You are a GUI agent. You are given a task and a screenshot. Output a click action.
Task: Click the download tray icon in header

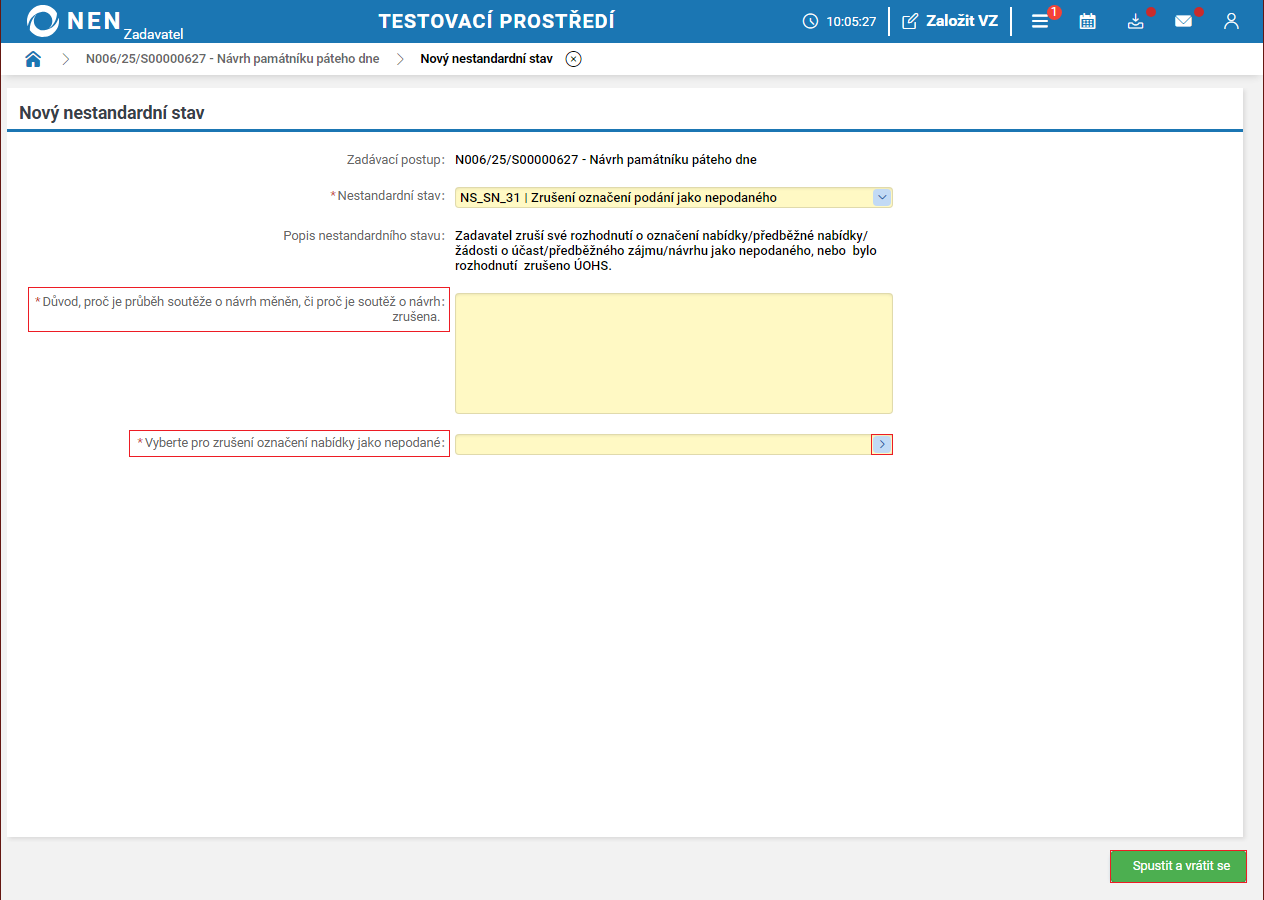point(1135,21)
